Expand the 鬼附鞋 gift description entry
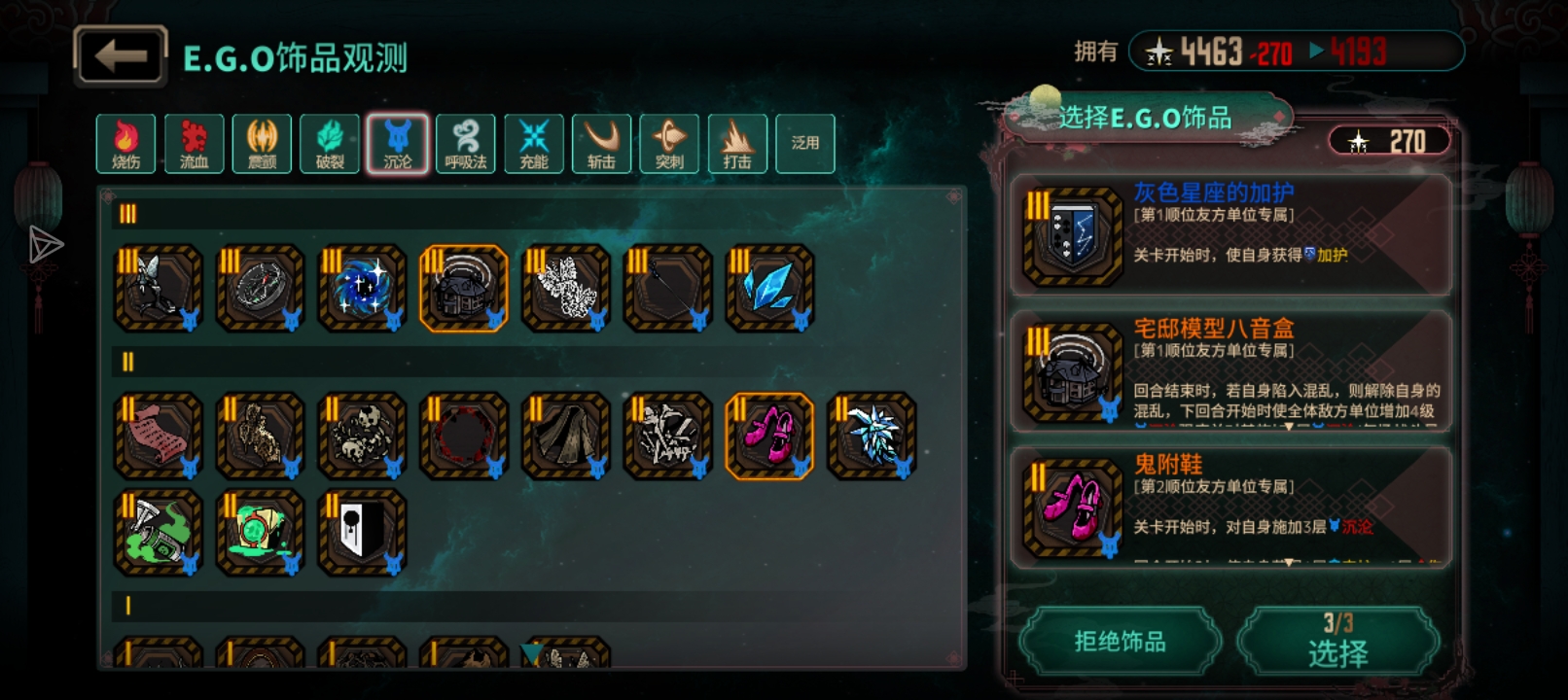The width and height of the screenshot is (1568, 700). [1230, 507]
